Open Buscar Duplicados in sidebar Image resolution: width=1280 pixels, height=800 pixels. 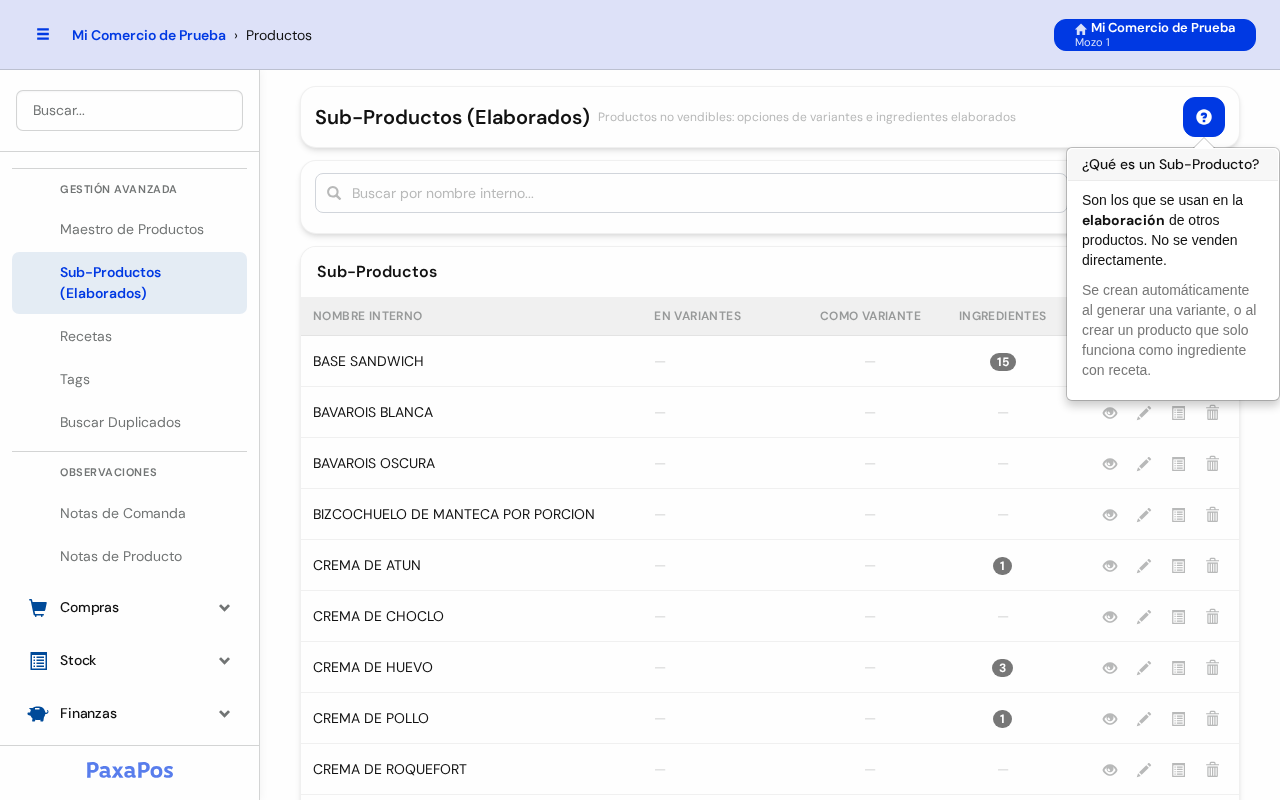click(120, 422)
